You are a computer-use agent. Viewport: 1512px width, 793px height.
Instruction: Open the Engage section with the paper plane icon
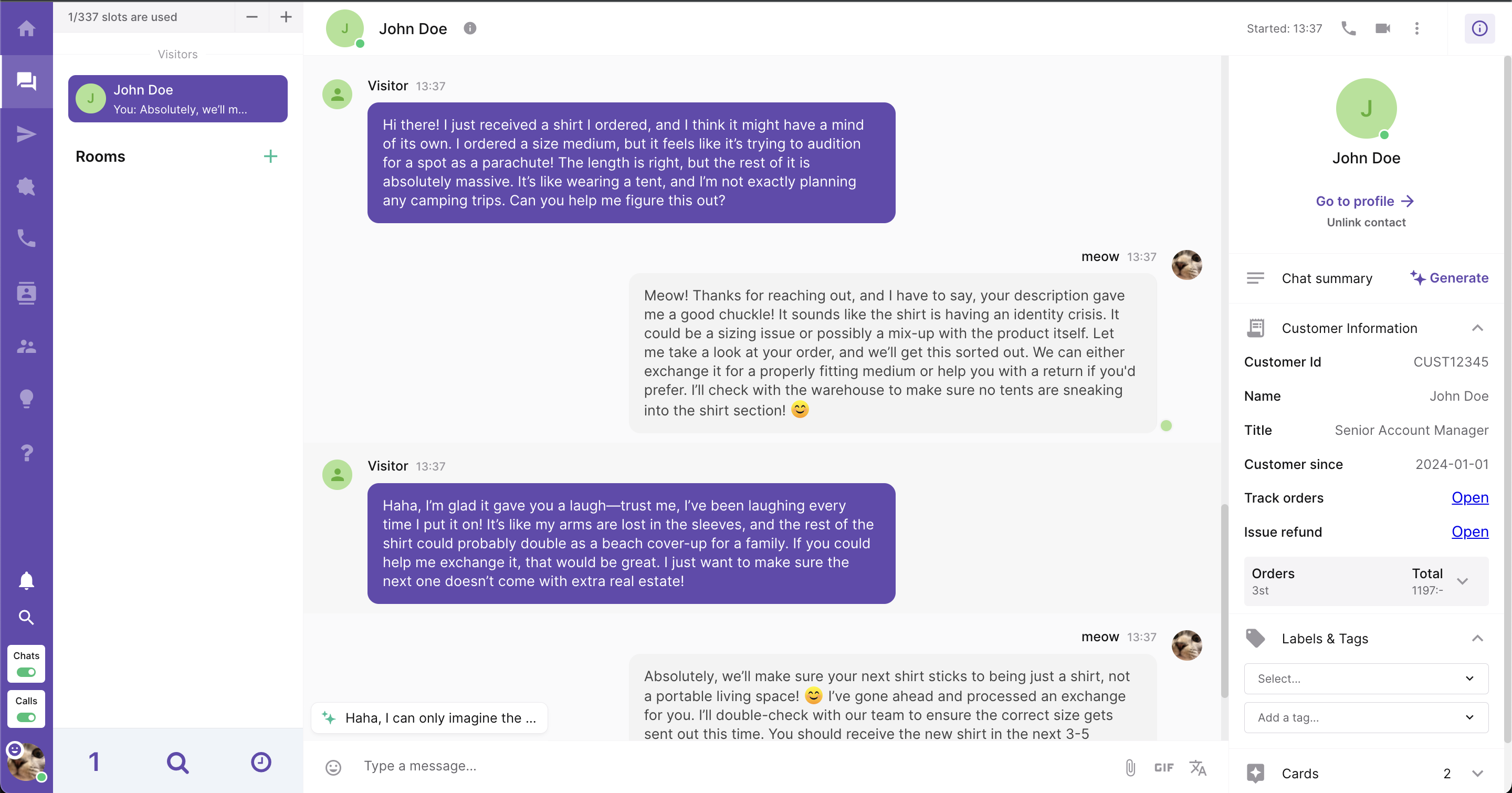click(26, 134)
